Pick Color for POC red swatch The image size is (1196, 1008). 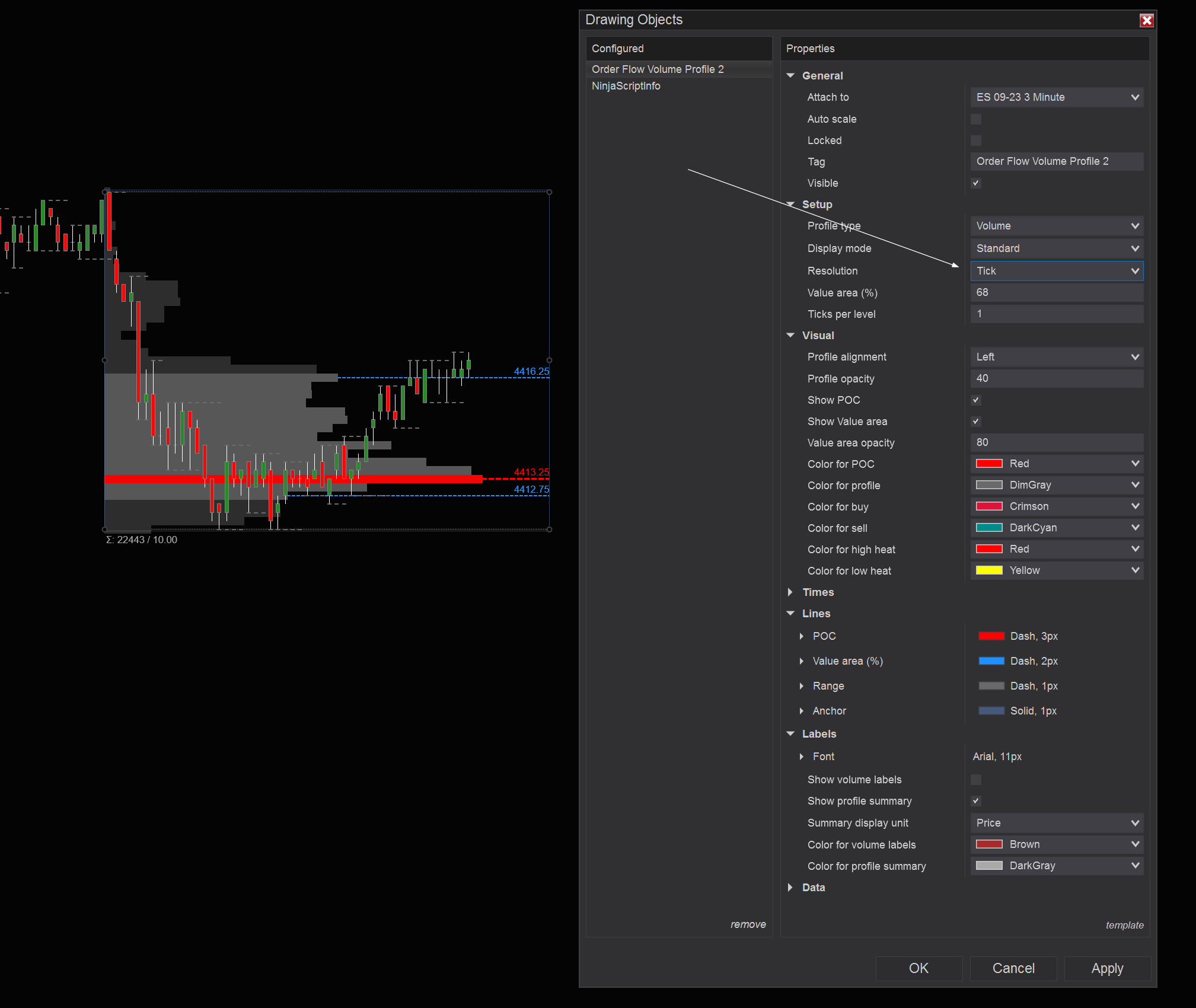click(x=989, y=464)
